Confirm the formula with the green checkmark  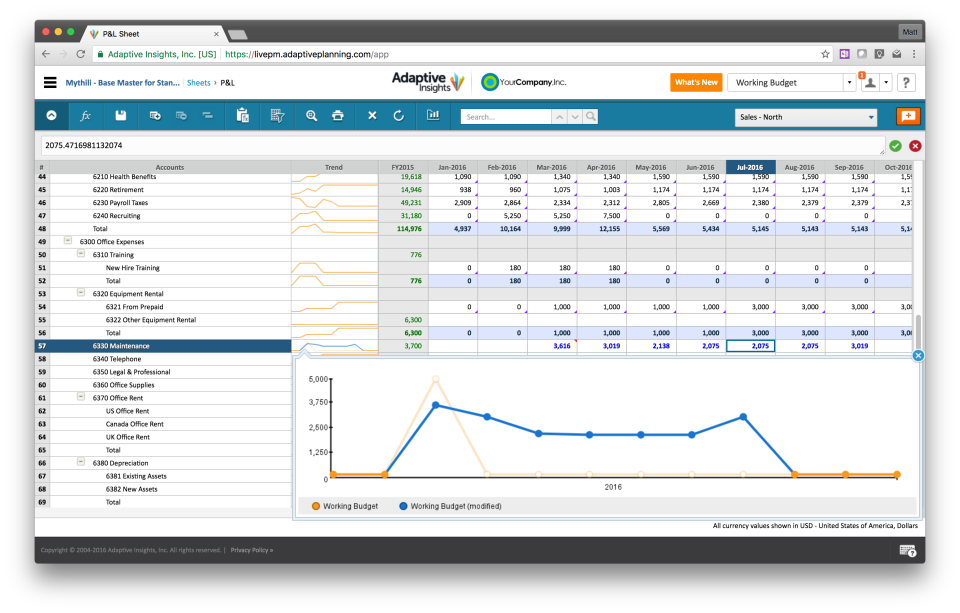[896, 145]
